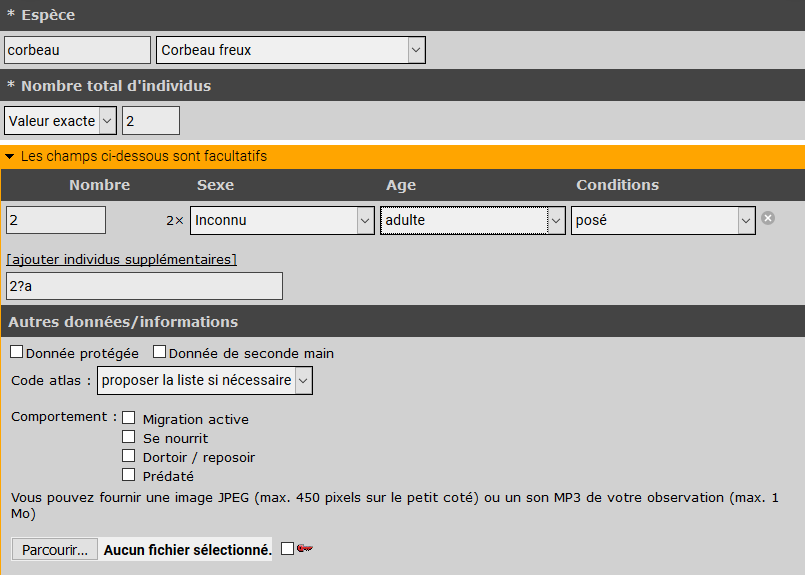Enable Donnée de seconde main
The image size is (805, 575).
[160, 352]
